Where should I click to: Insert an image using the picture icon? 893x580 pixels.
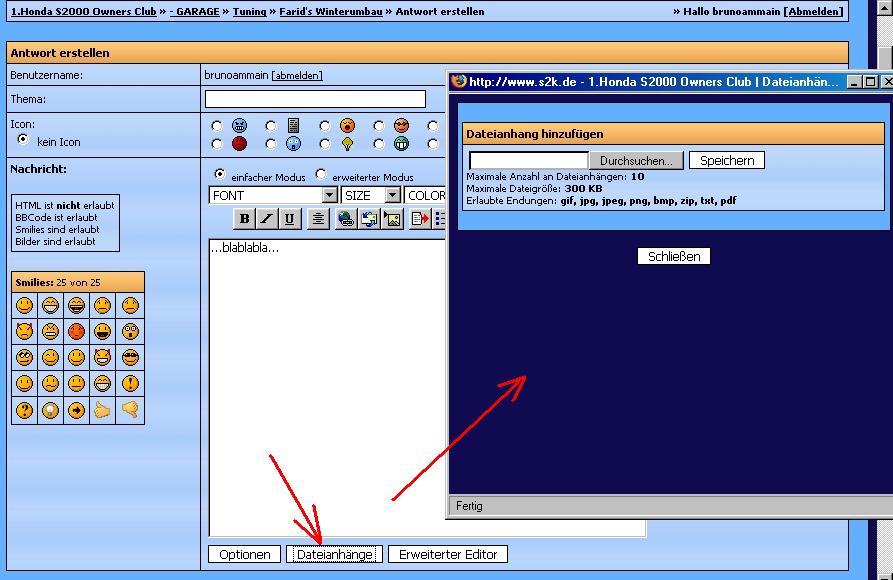(392, 219)
